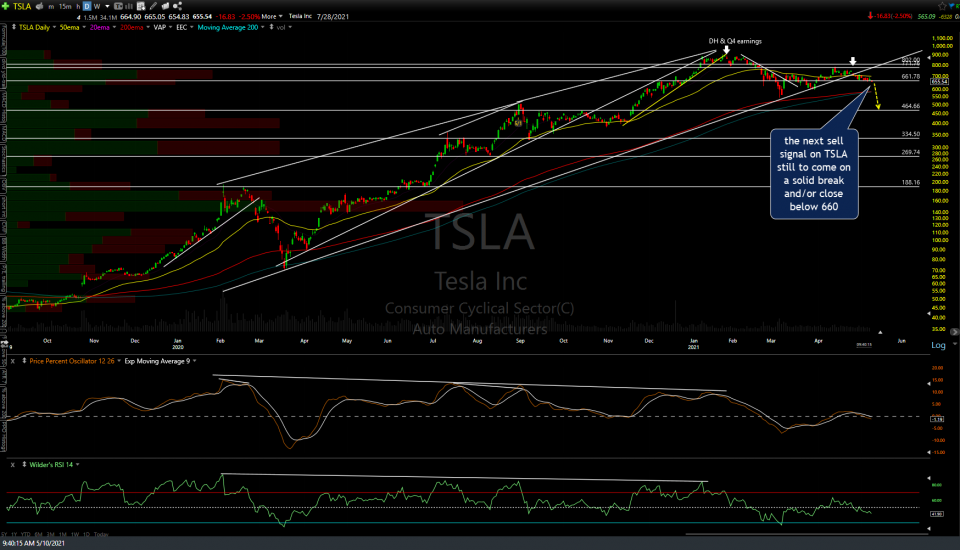Click the 188.16 price level label
The image size is (960, 550).
[x=910, y=183]
